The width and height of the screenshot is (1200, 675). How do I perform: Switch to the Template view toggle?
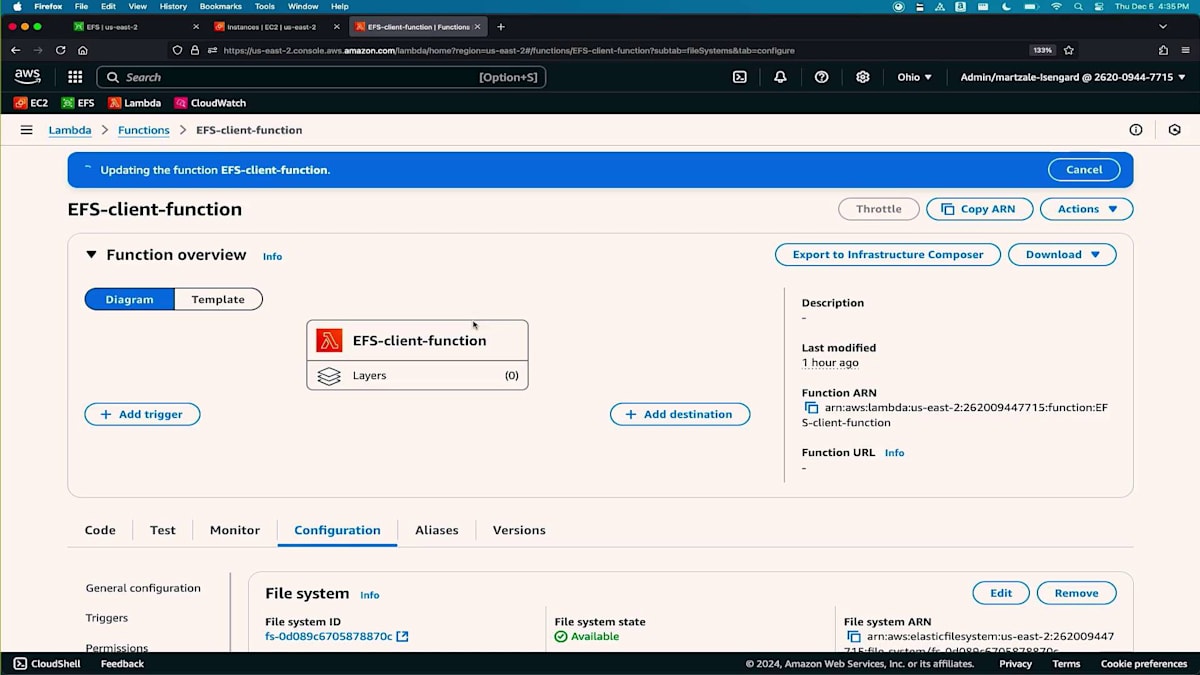218,299
